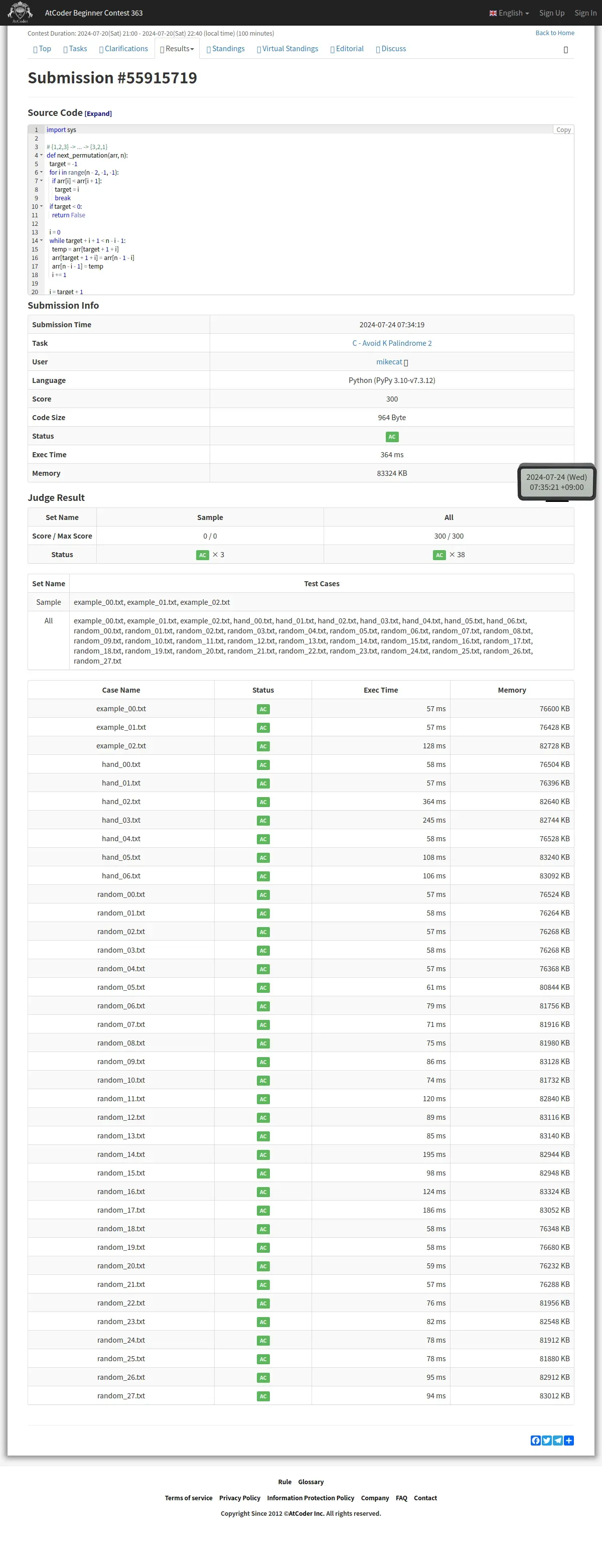The image size is (602, 1568).
Task: Switch to the Clarifications tab
Action: pyautogui.click(x=123, y=49)
